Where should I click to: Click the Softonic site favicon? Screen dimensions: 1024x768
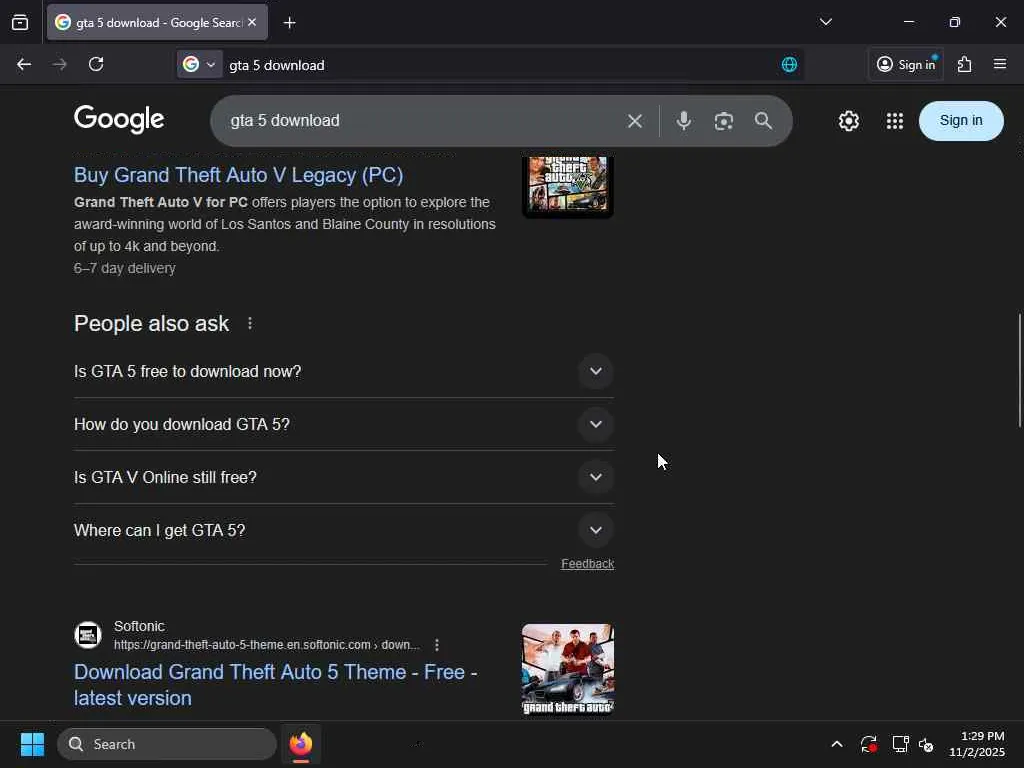pos(88,635)
